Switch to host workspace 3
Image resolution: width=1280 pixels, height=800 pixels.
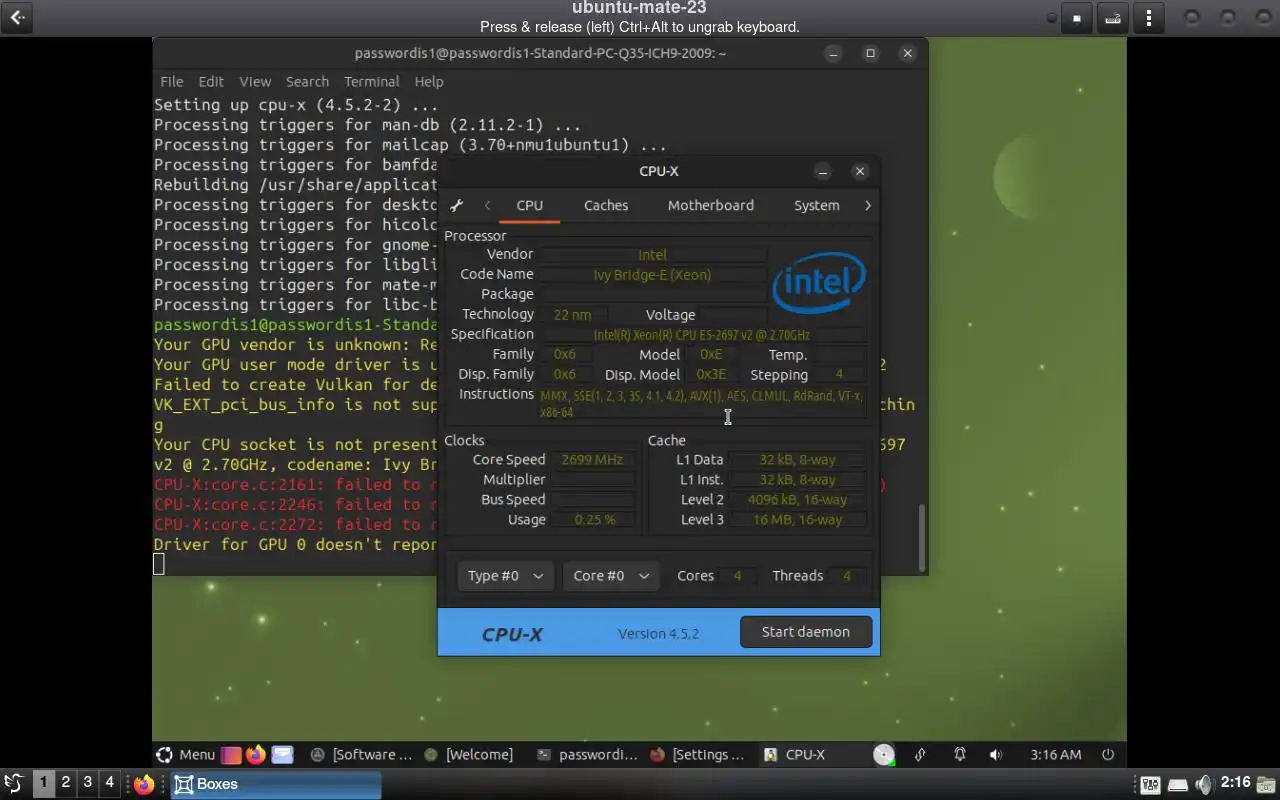88,783
